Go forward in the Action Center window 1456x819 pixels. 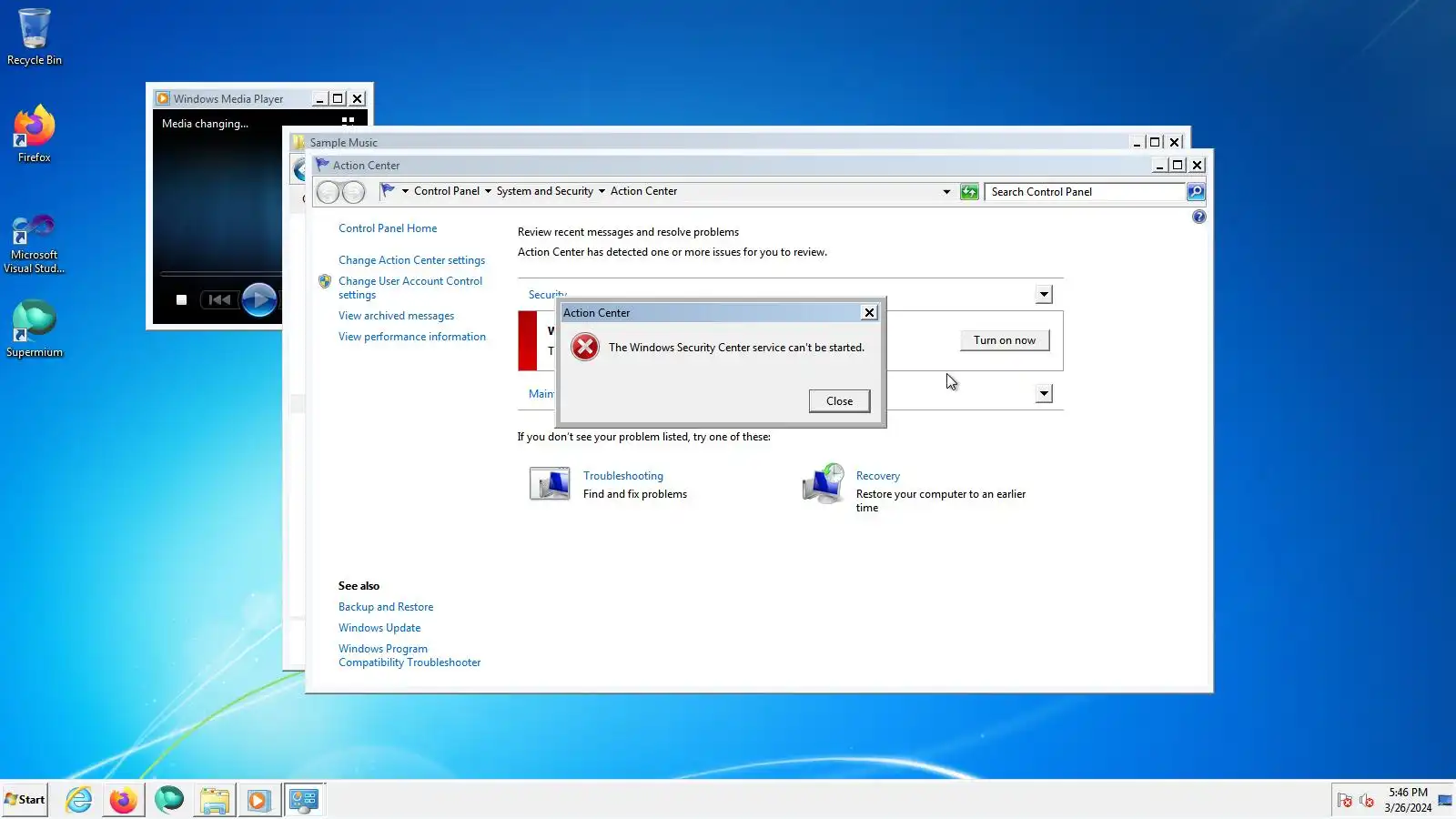(353, 192)
